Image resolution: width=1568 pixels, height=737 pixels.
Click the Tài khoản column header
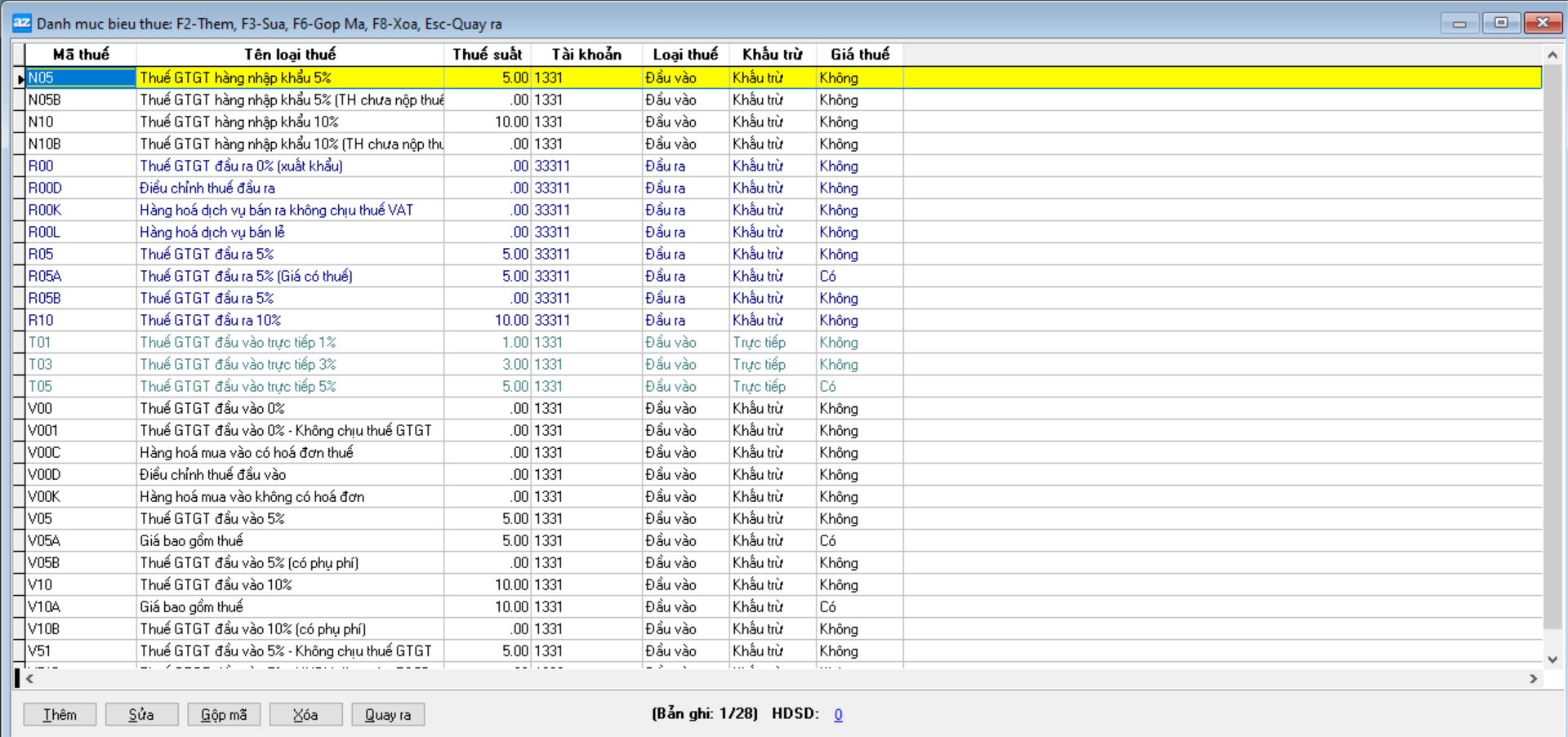point(586,55)
